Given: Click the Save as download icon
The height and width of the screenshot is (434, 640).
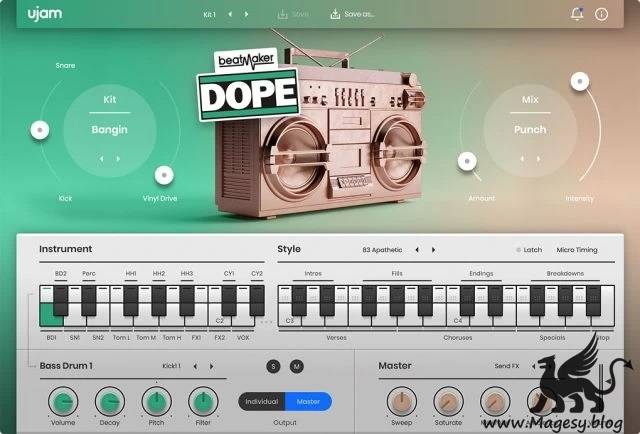Looking at the screenshot, I should [x=336, y=14].
